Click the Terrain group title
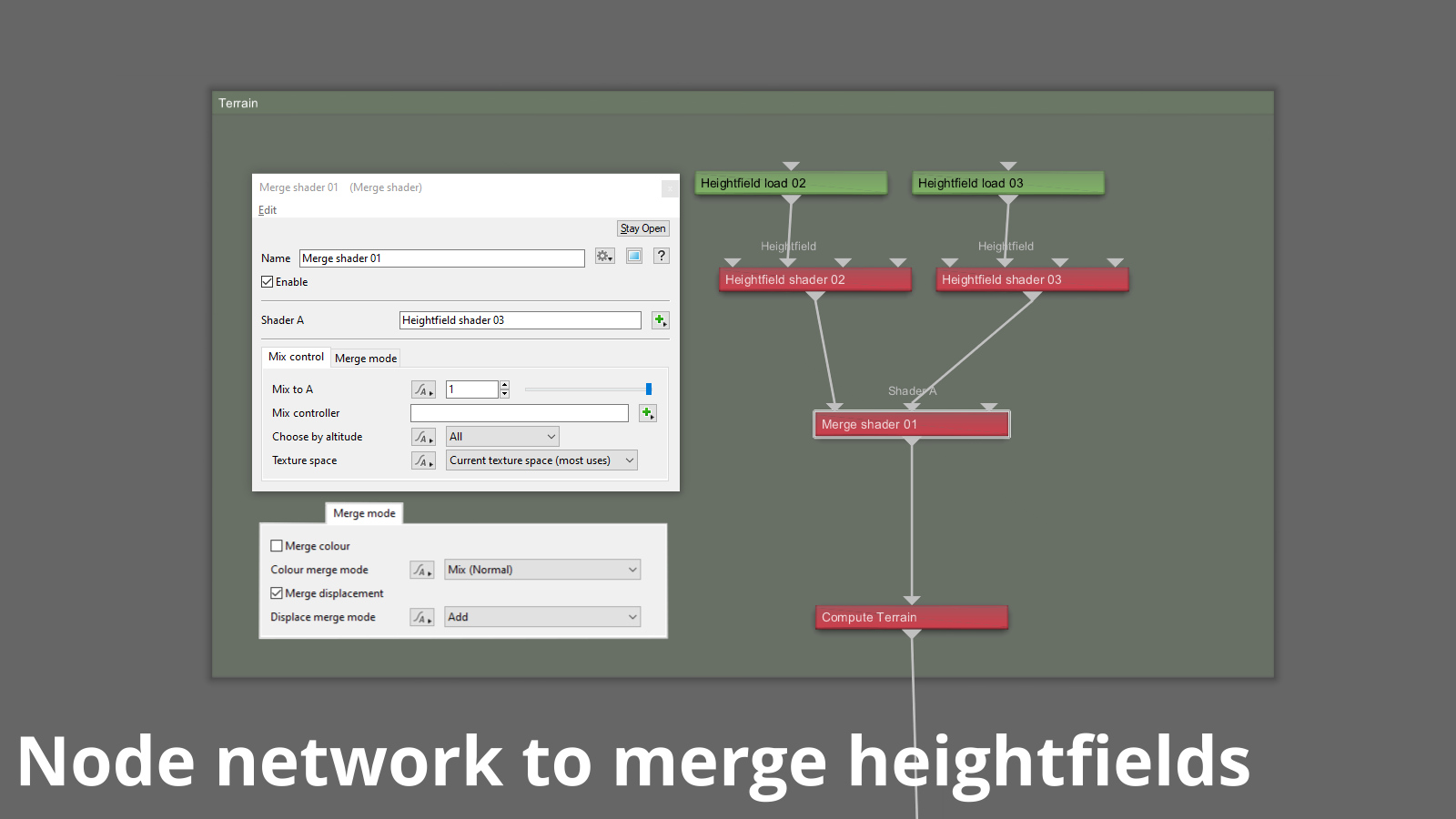The height and width of the screenshot is (819, 1456). (x=238, y=103)
